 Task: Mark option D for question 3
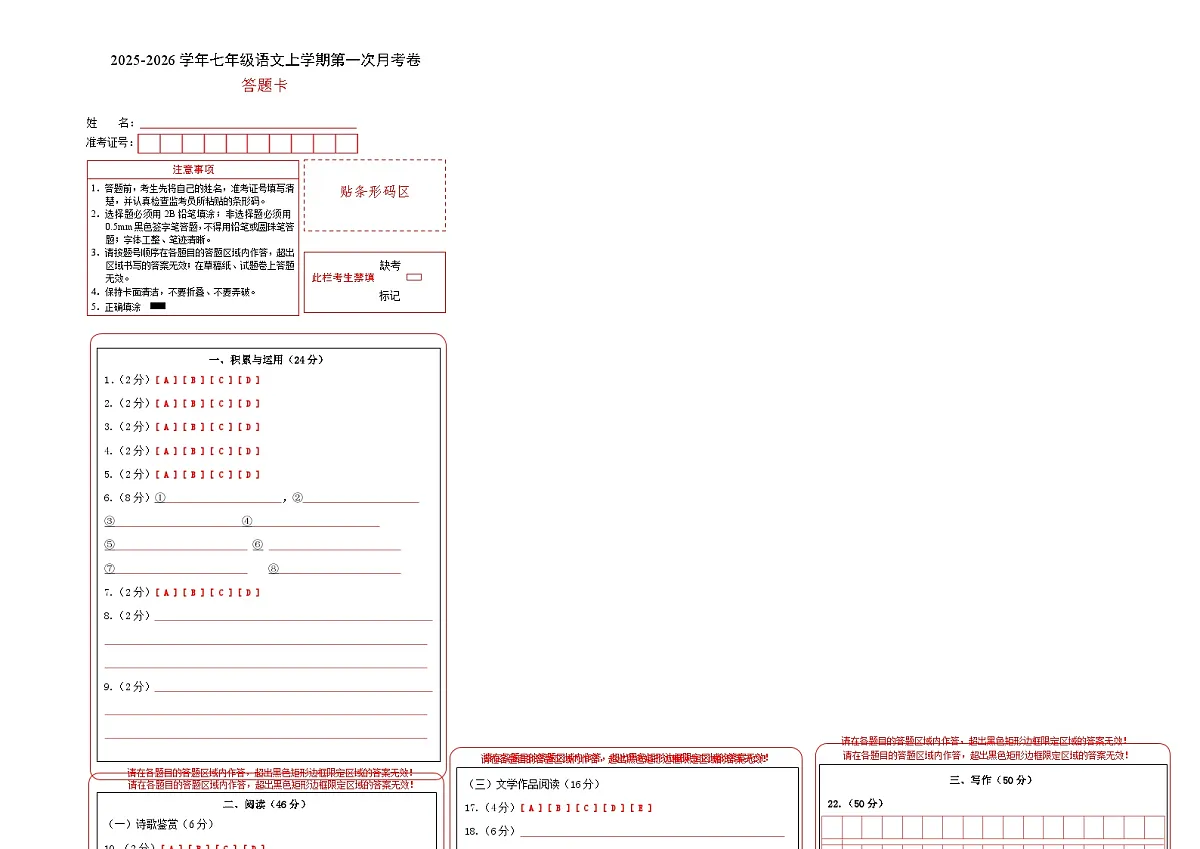[248, 427]
